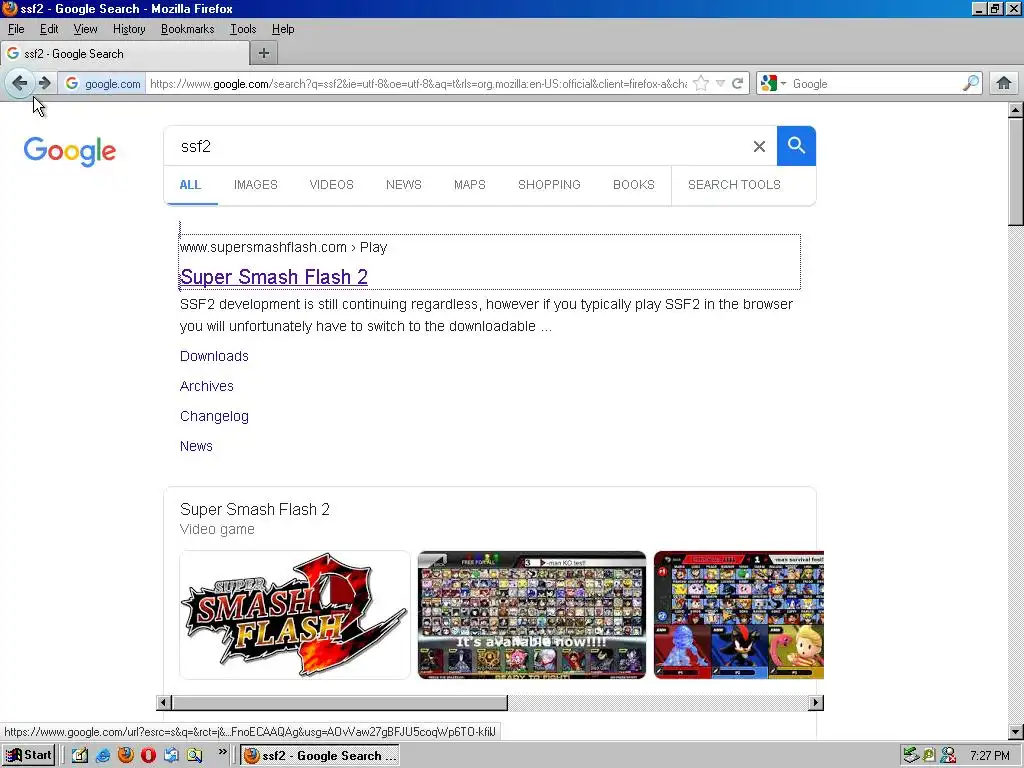The width and height of the screenshot is (1024, 768).
Task: Open the Super Smash Flash 2 result link
Action: pos(274,277)
